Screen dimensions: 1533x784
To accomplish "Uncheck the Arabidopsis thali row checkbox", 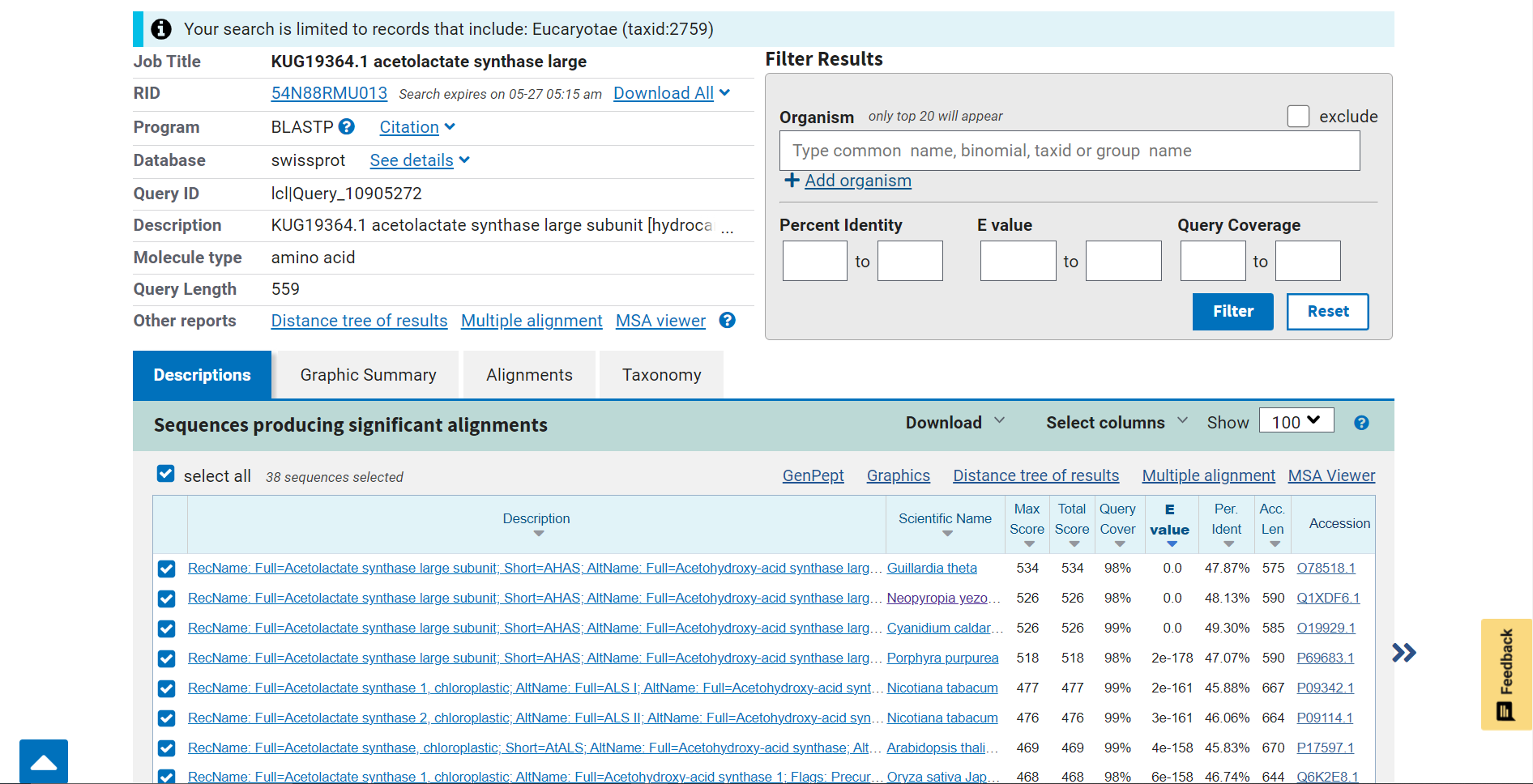I will click(x=166, y=748).
